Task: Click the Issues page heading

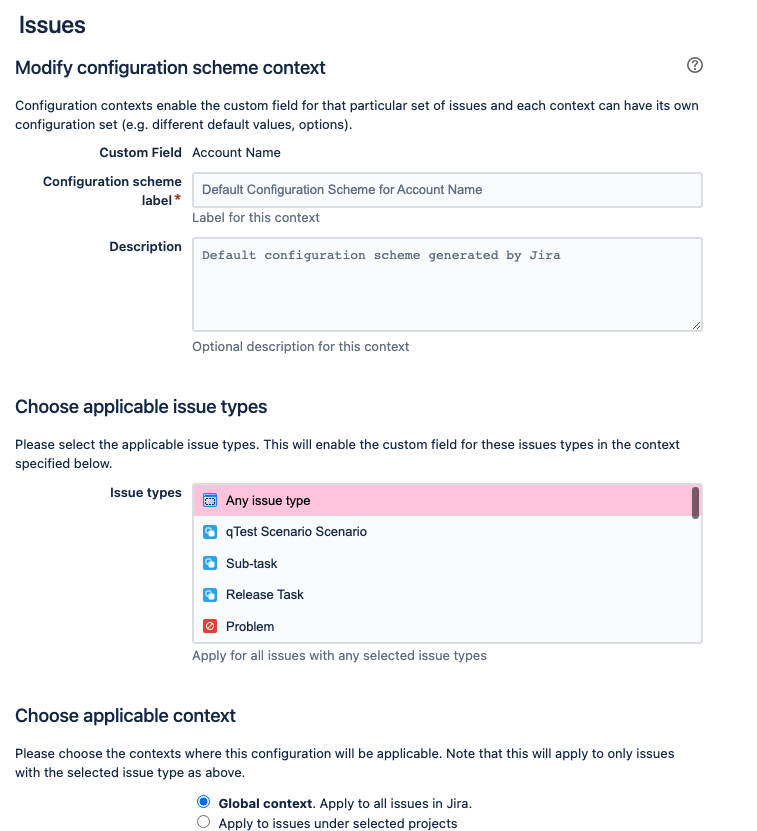Action: (52, 25)
